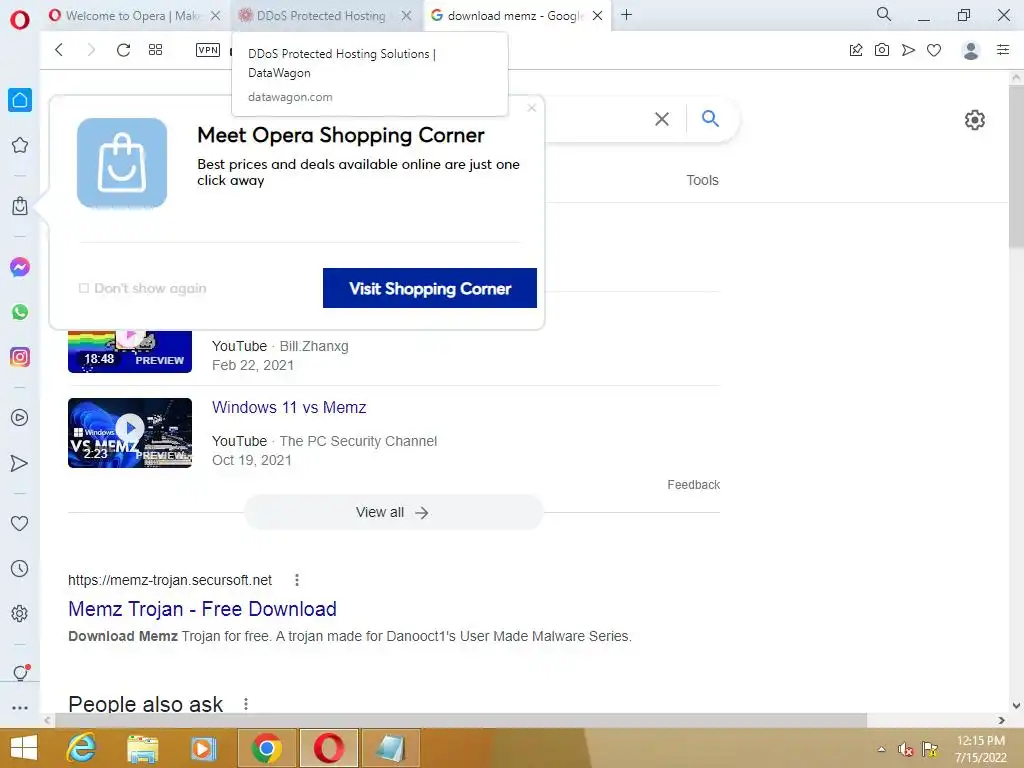This screenshot has height=768, width=1024.
Task: Open the Windows 11 vs Memz video link
Action: point(289,408)
